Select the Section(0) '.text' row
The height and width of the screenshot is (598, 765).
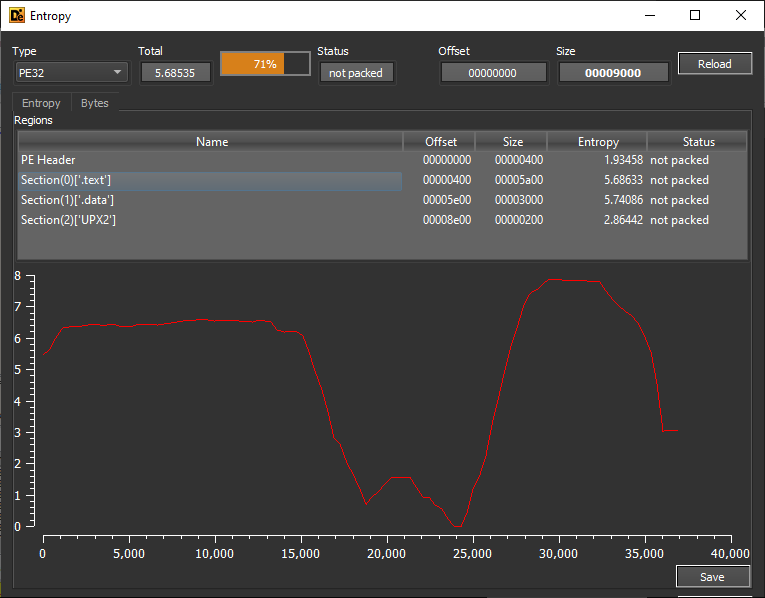210,180
